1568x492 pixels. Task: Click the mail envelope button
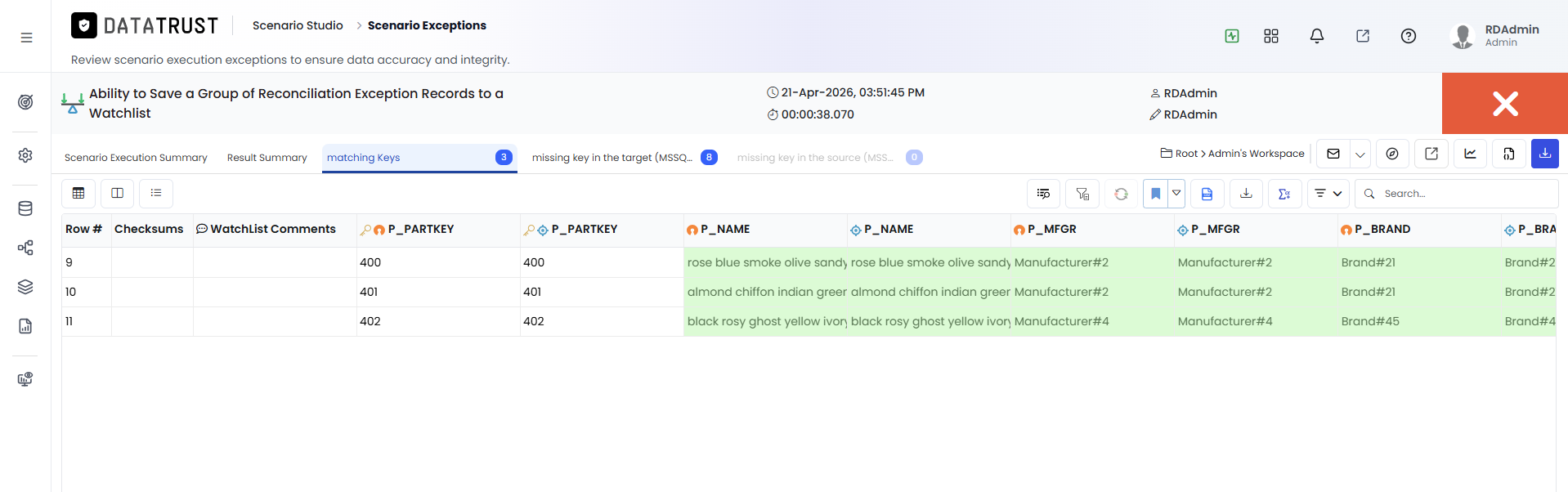tap(1333, 154)
